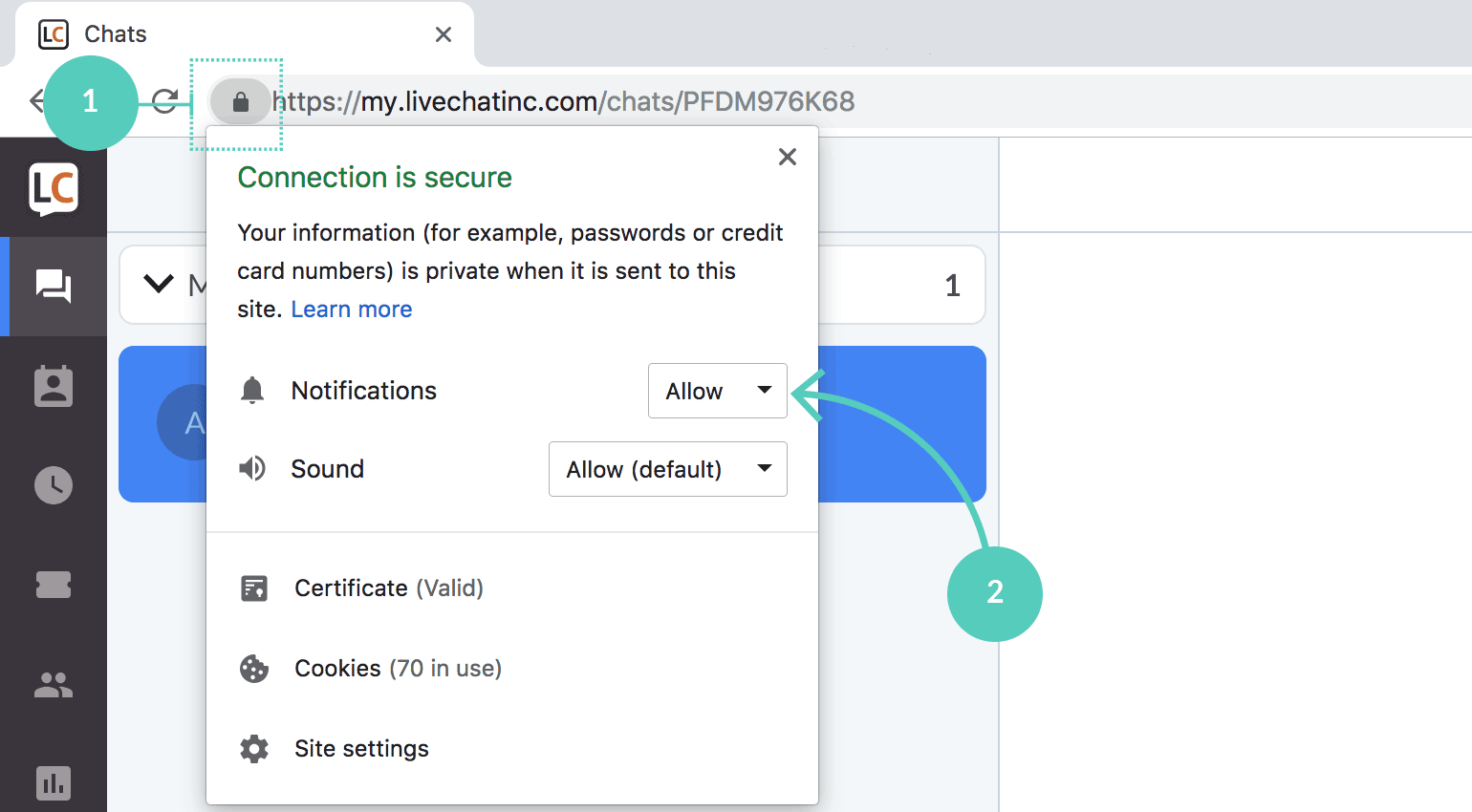The height and width of the screenshot is (812, 1472).
Task: Click the Sound speaker icon
Action: (252, 468)
